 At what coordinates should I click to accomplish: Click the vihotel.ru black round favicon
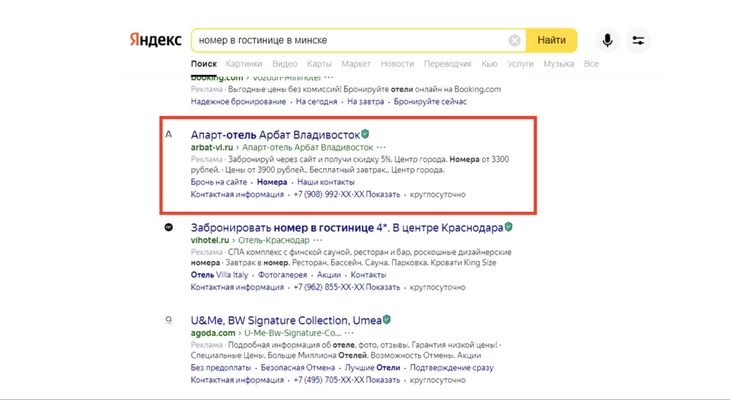(169, 227)
